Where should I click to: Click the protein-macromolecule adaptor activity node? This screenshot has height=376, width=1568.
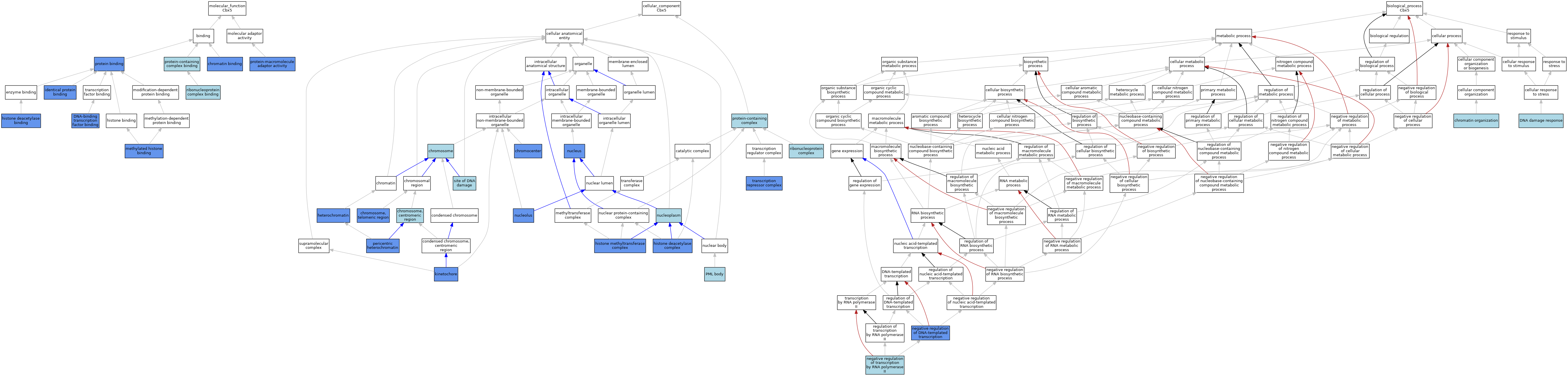tap(272, 64)
